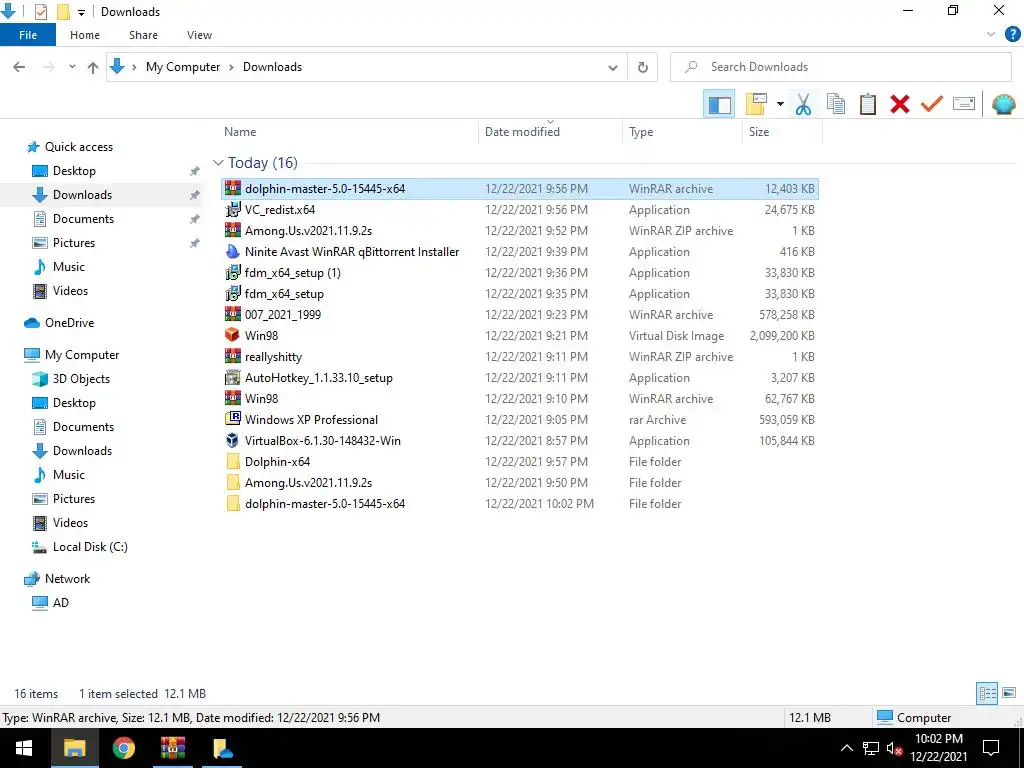Screen dimensions: 1024x768
Task: Click the Copy toolbar icon
Action: pyautogui.click(x=835, y=104)
